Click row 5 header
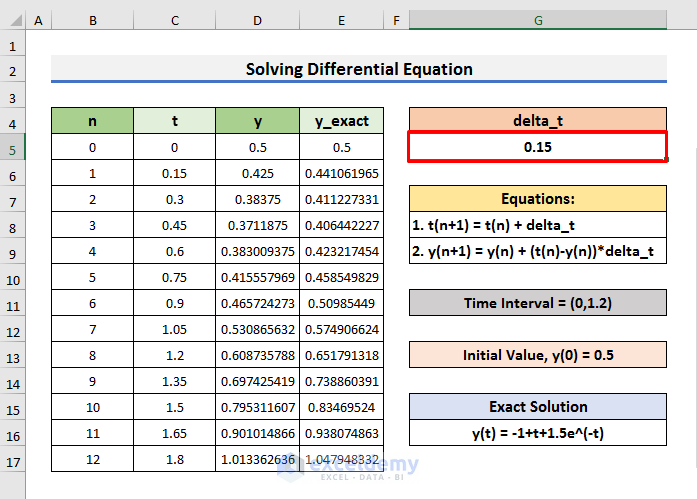The height and width of the screenshot is (499, 697). [x=13, y=147]
